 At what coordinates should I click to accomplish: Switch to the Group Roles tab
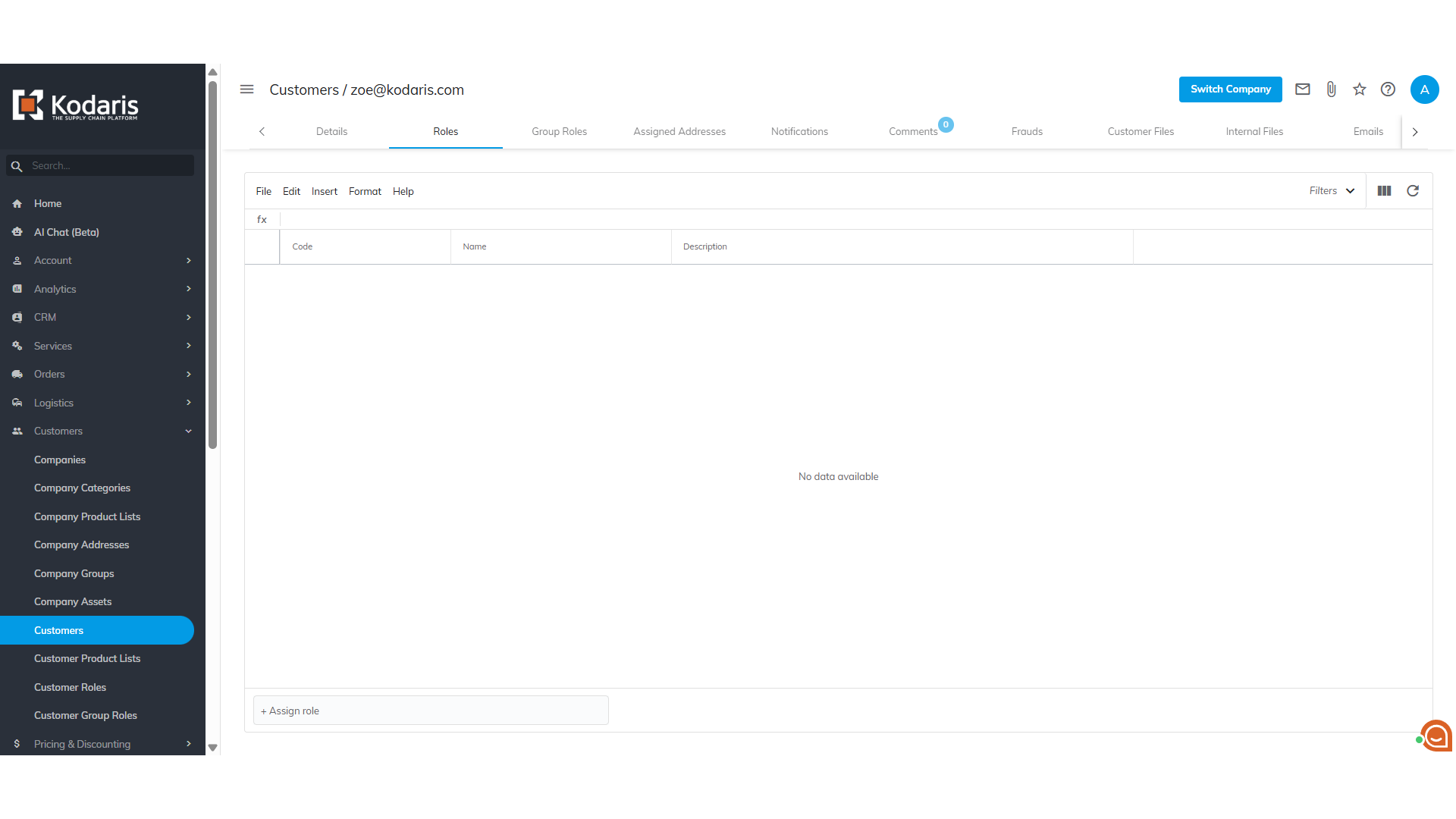coord(559,131)
